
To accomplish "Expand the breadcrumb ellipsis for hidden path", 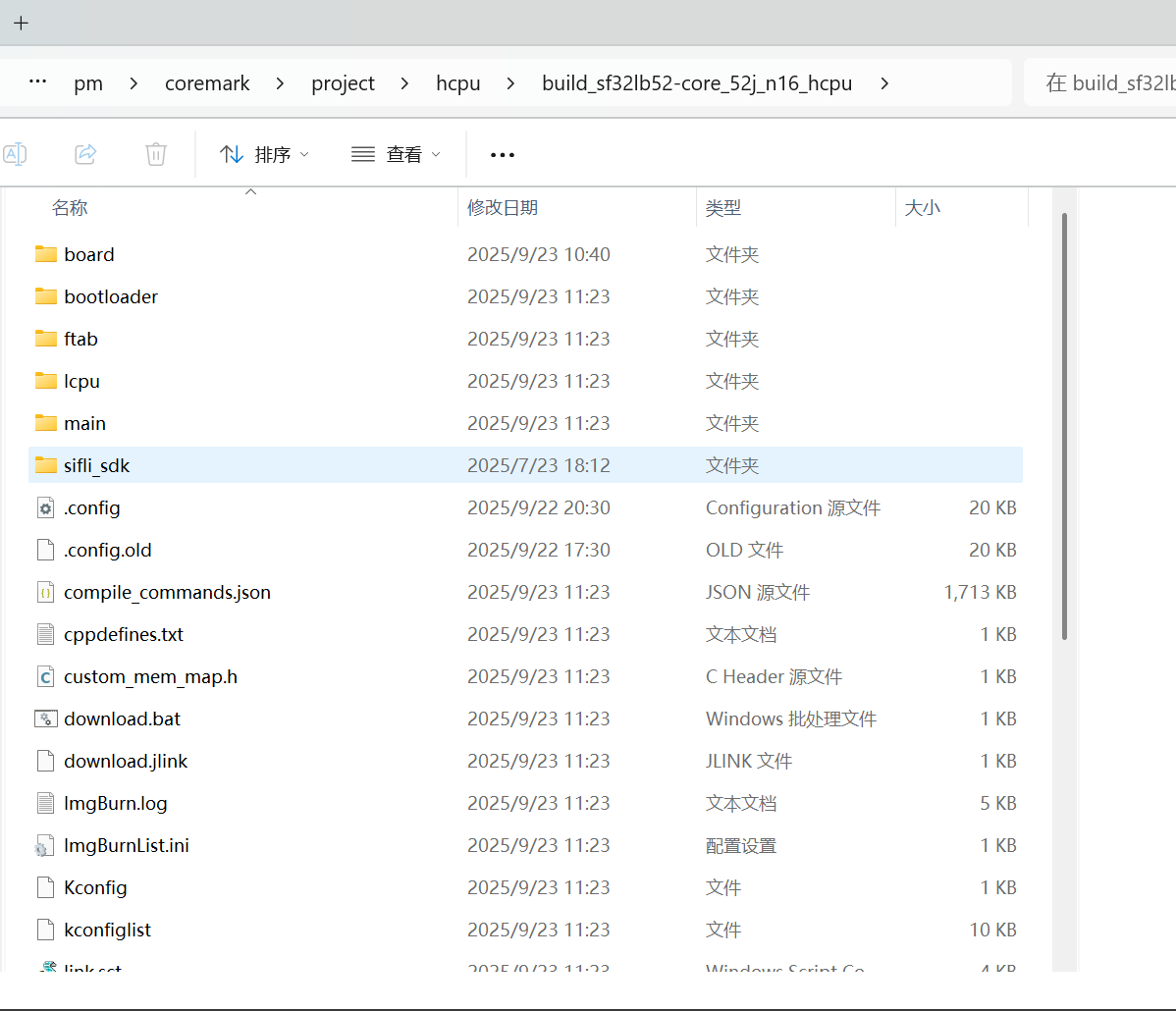I will coord(37,82).
